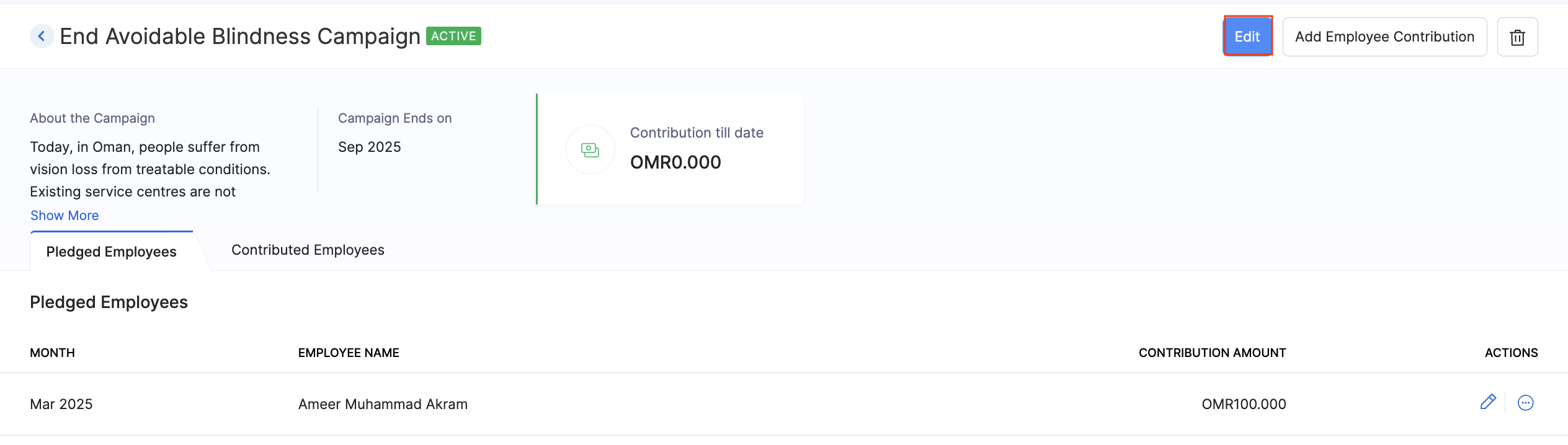Select employee name Ameer Muhammad Akram
Screen dimensions: 1568x445
tap(383, 404)
